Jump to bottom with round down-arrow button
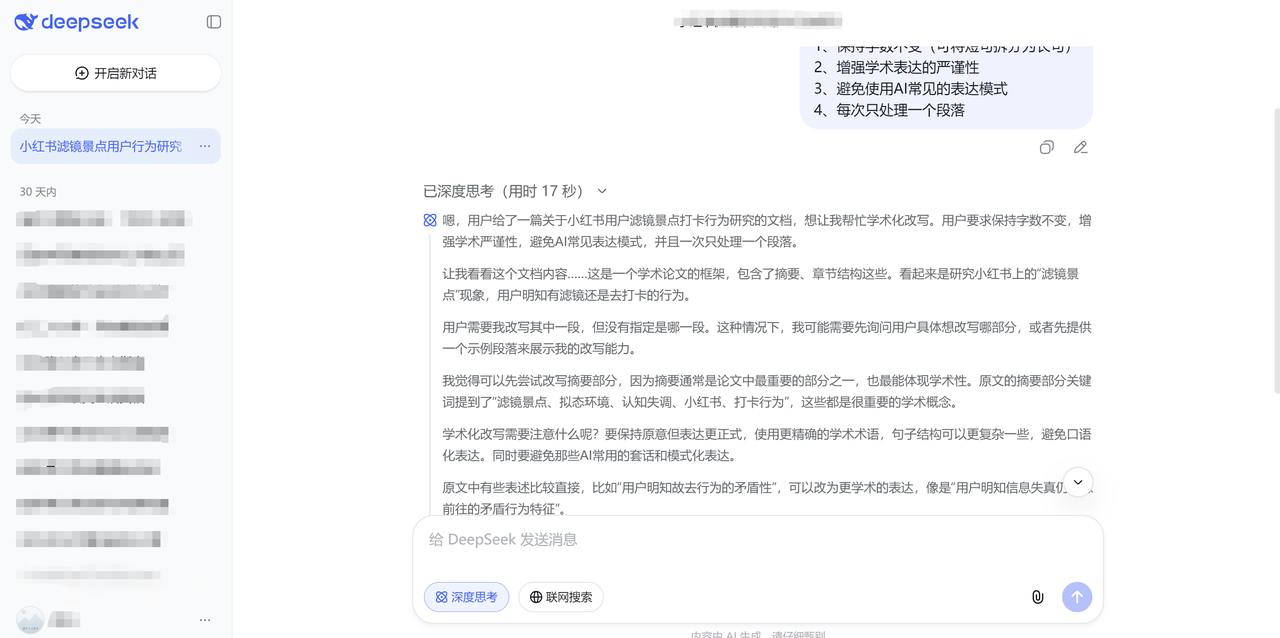1280x638 pixels. tap(1078, 482)
